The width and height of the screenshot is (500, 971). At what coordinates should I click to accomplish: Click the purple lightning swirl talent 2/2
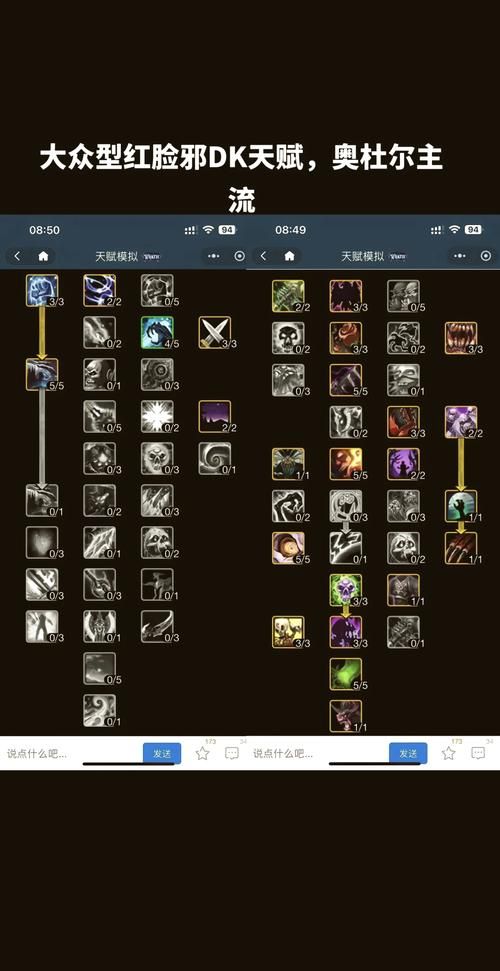coord(100,290)
